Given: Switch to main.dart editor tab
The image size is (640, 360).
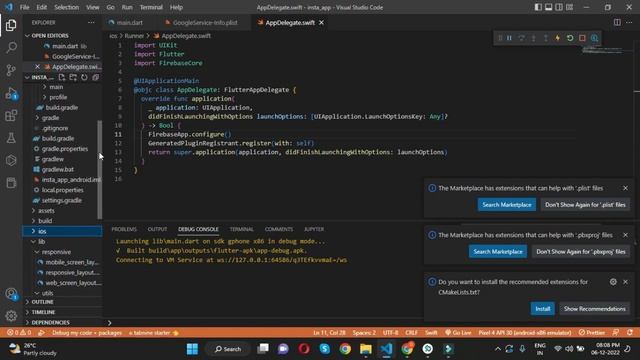Looking at the screenshot, I should click(129, 22).
